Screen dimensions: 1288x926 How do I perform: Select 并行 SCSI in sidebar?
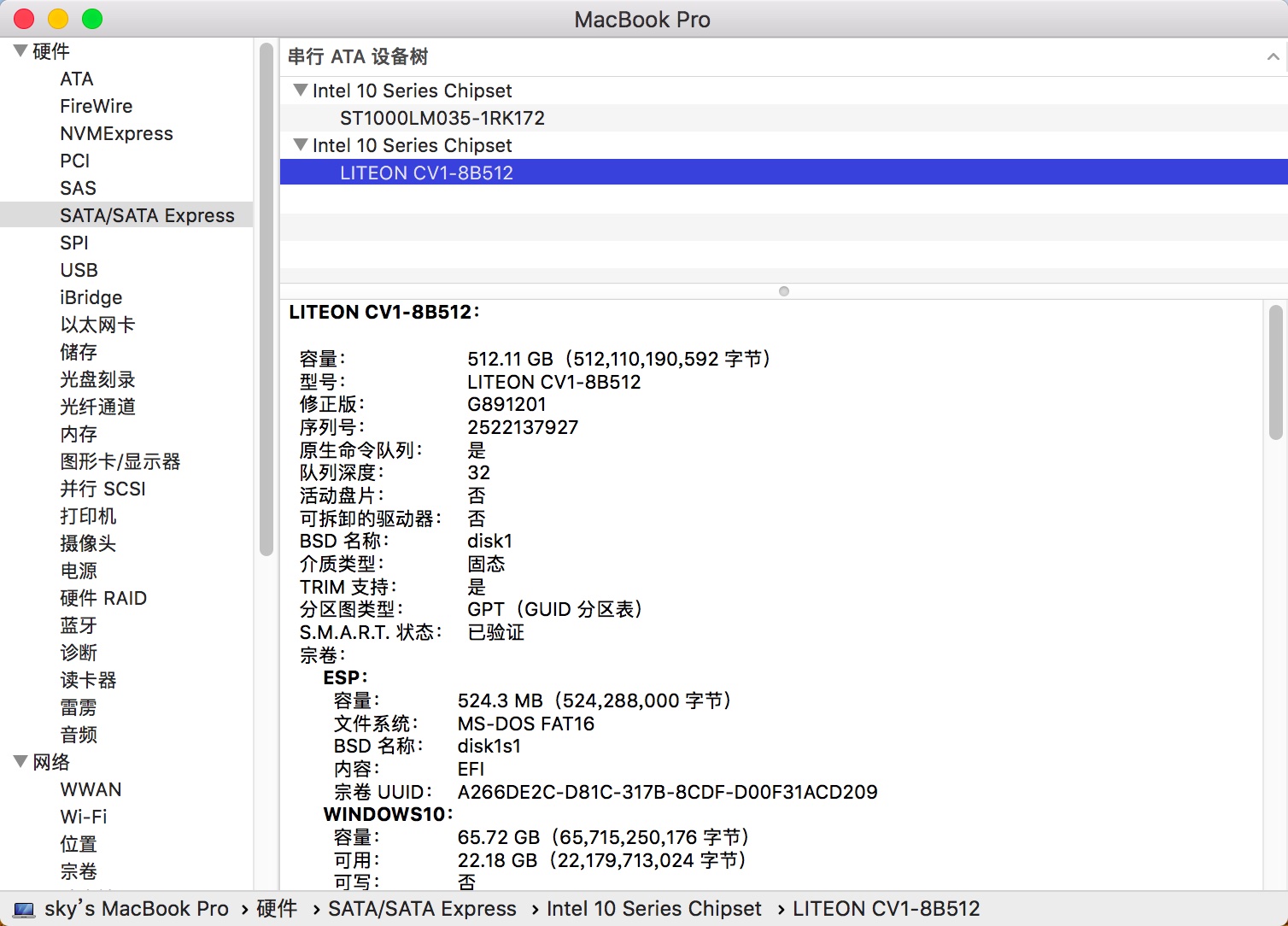coord(103,489)
